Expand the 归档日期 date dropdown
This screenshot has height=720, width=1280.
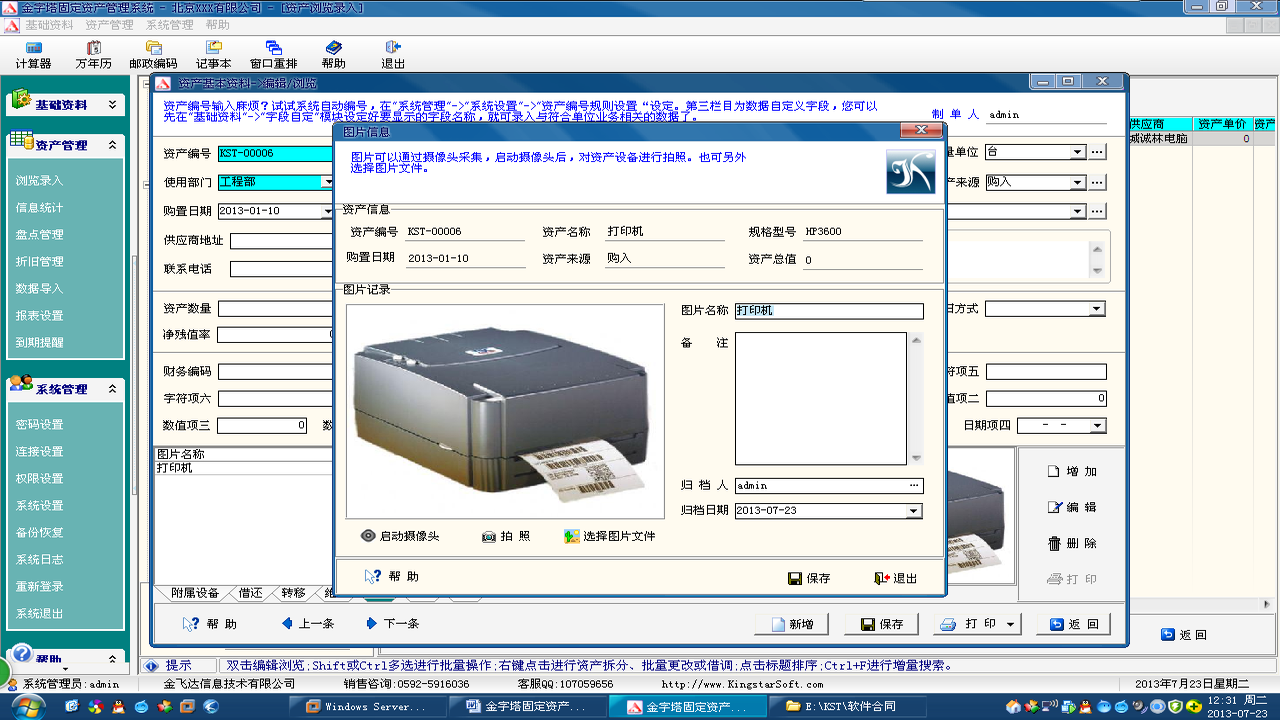pyautogui.click(x=913, y=511)
